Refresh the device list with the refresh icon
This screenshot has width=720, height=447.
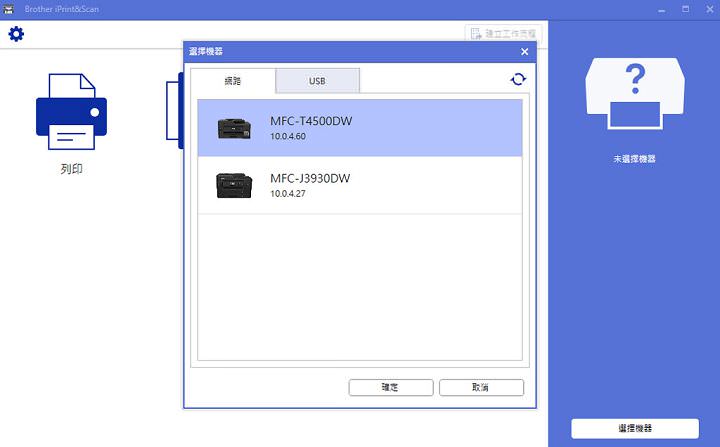click(518, 79)
